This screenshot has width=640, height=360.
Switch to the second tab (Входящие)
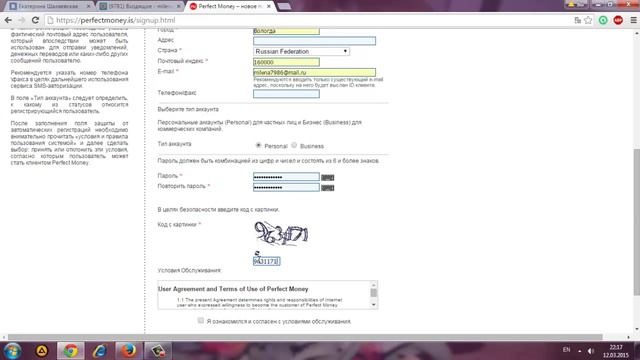pyautogui.click(x=140, y=6)
